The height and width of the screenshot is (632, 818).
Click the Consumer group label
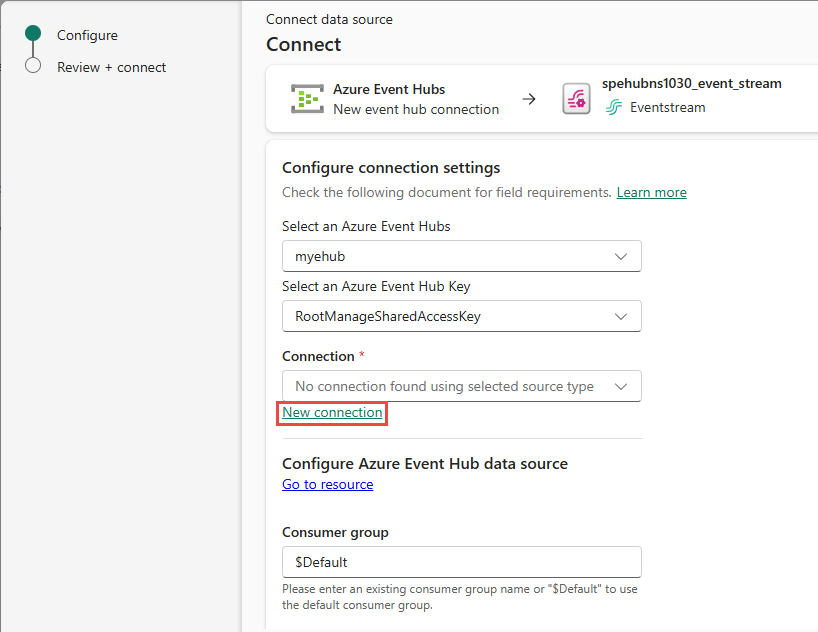(335, 532)
